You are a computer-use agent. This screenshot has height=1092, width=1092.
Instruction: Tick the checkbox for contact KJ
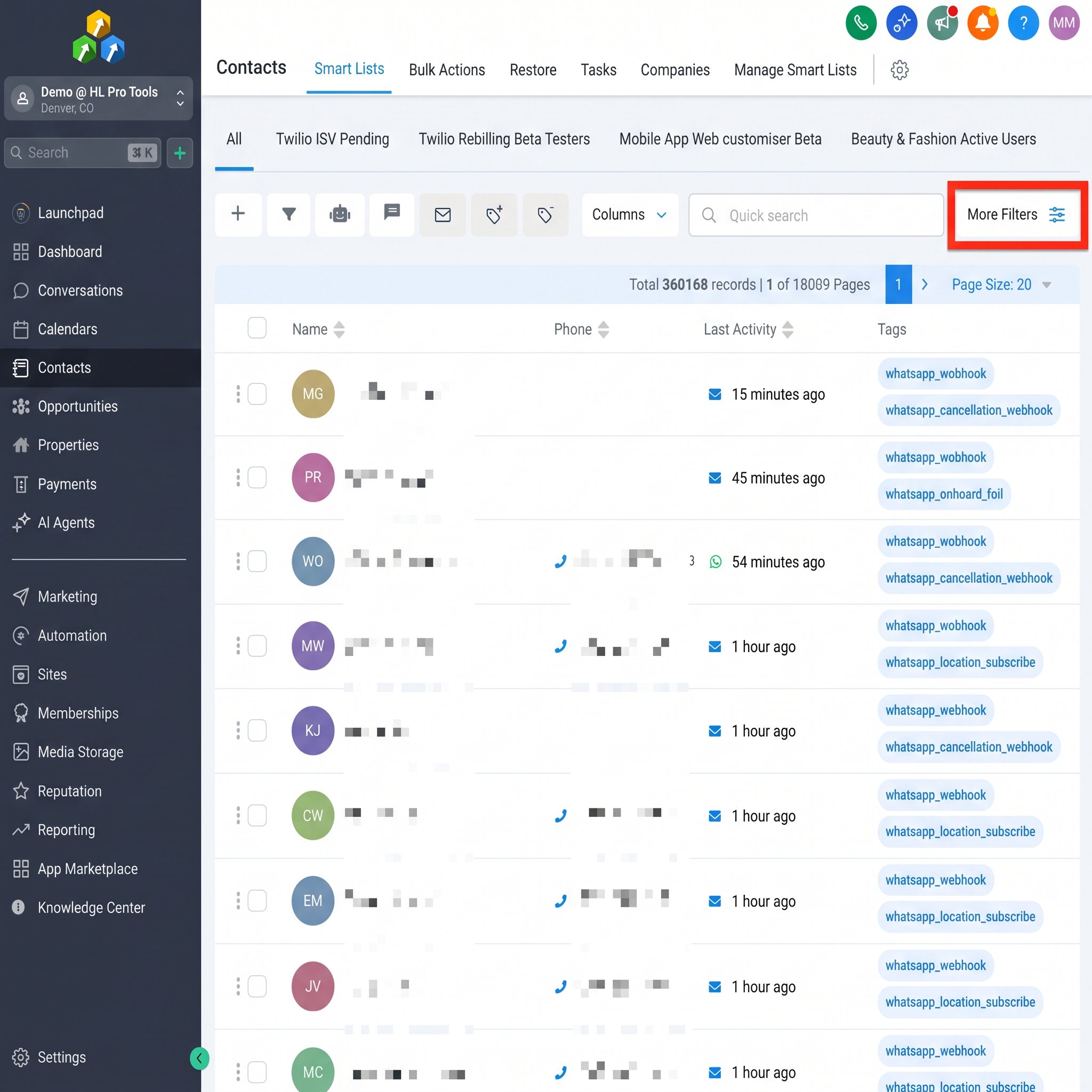(257, 730)
